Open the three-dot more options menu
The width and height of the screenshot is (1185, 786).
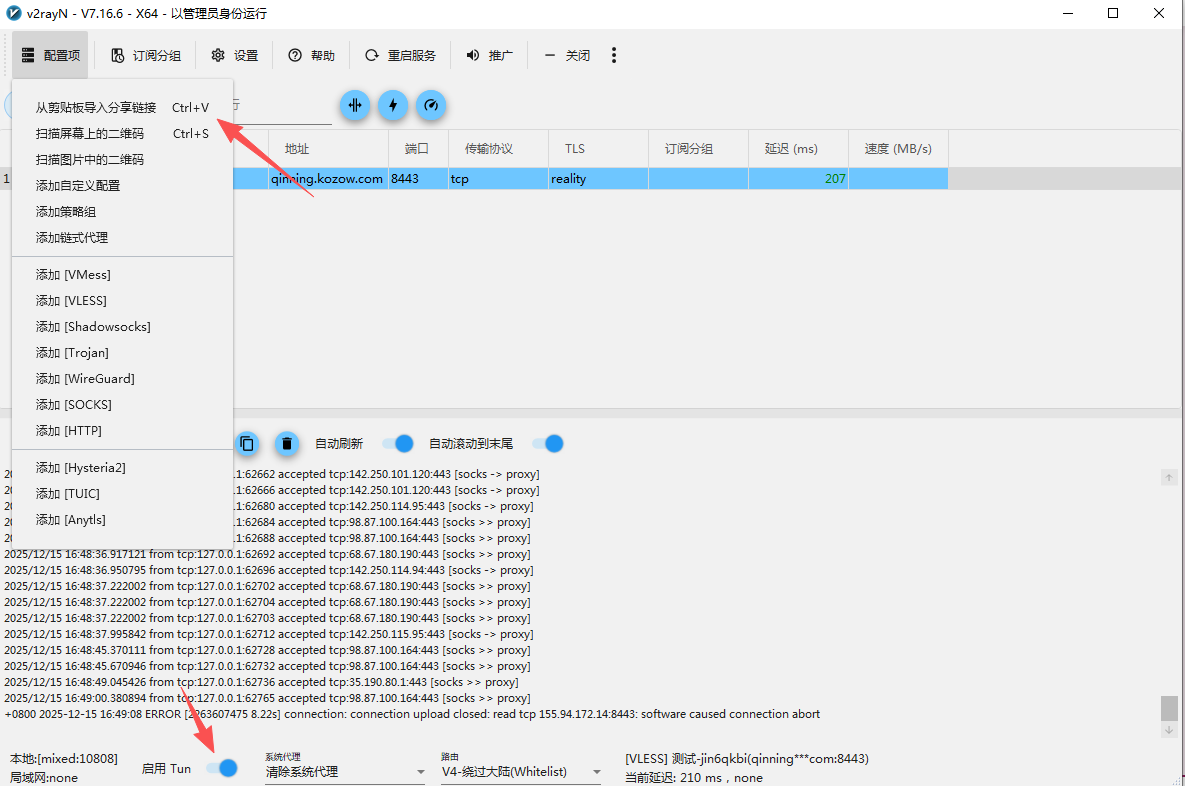pyautogui.click(x=614, y=56)
